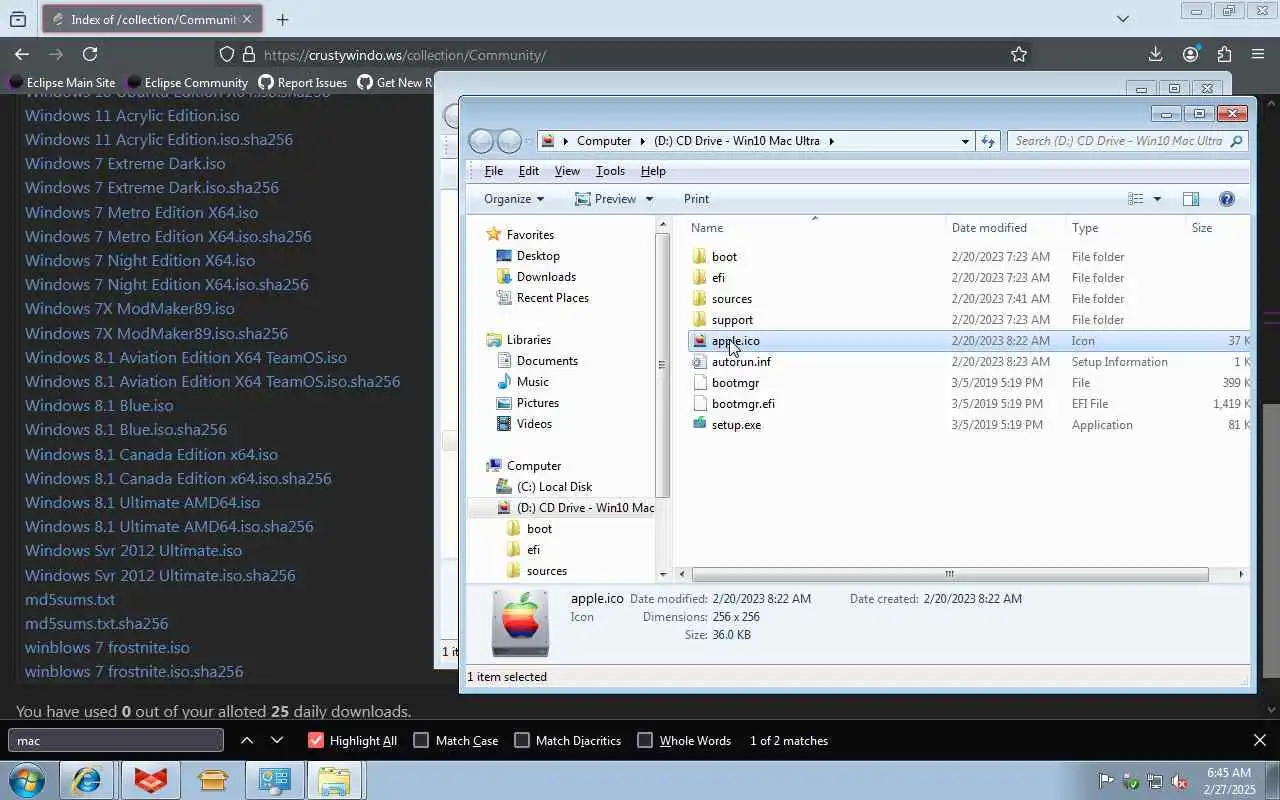Select Downloads in Favorites

coord(546,277)
